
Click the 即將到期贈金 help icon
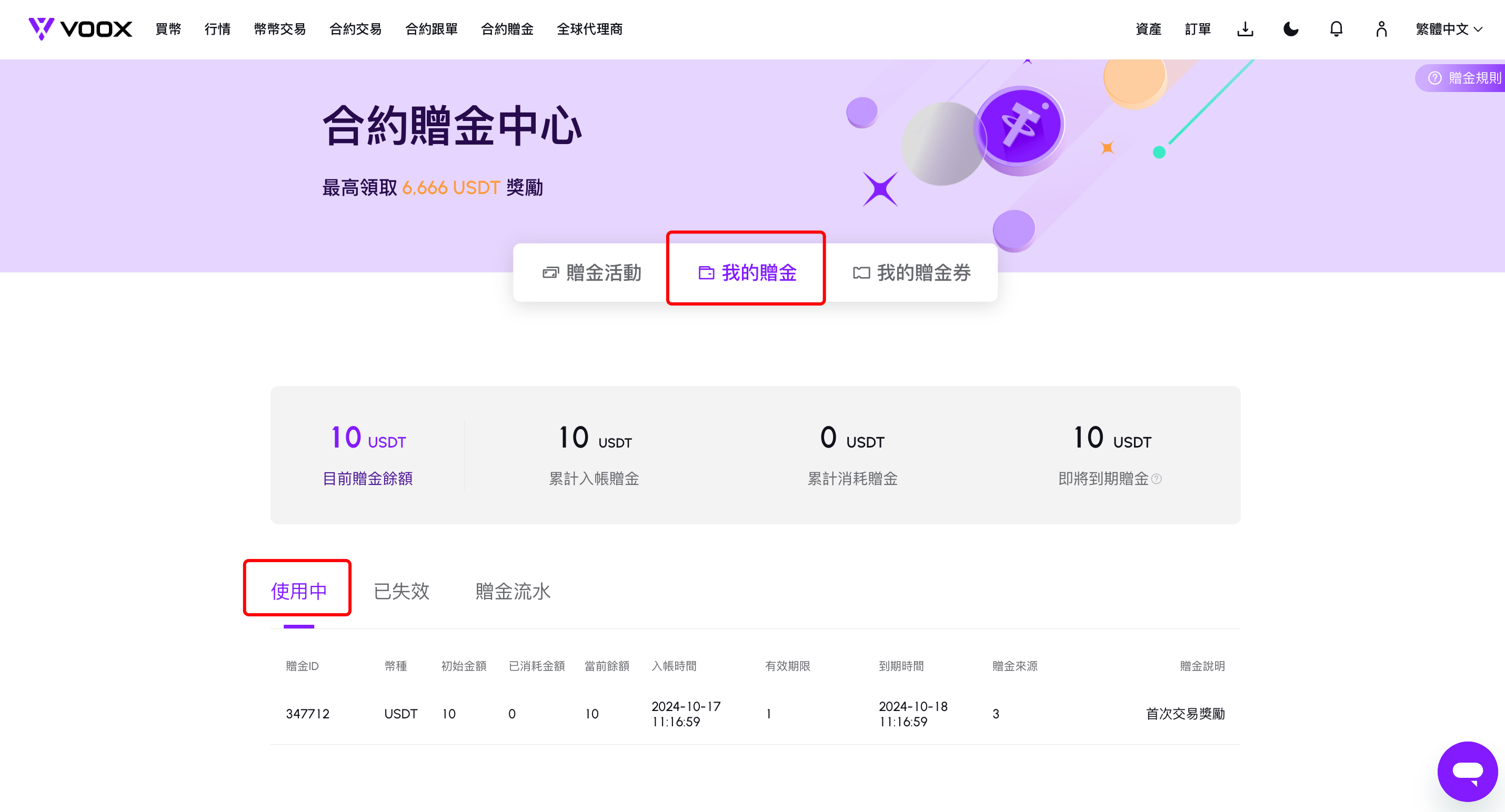point(1156,479)
